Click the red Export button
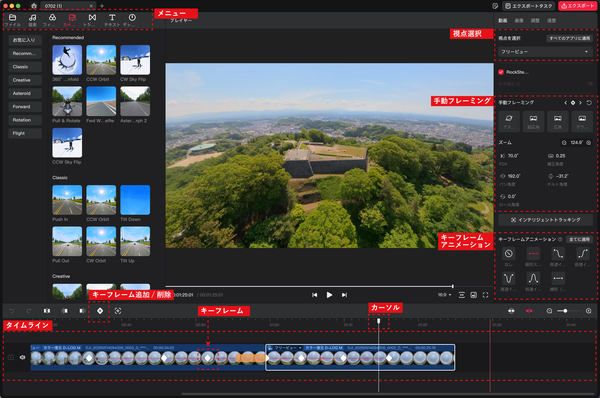 [x=577, y=6]
